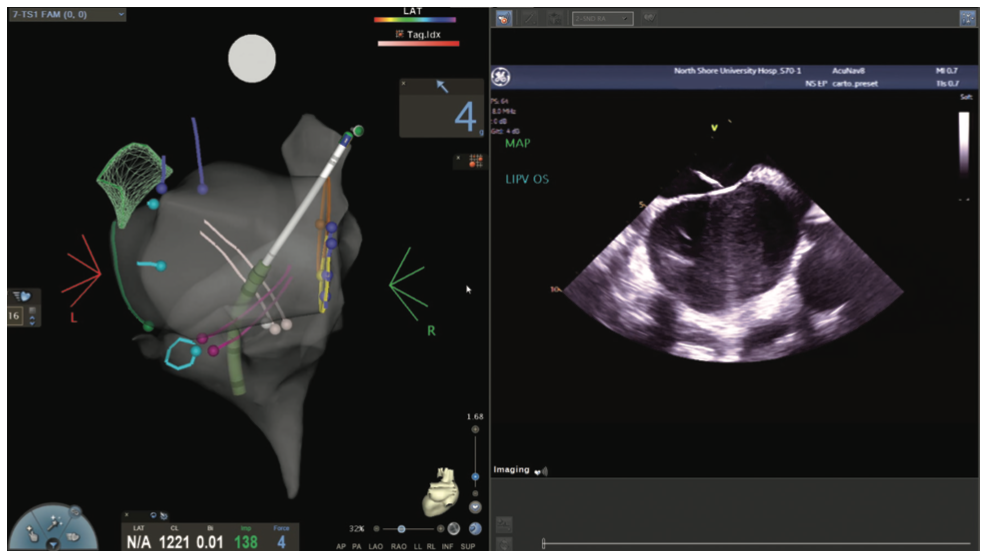
Task: Click the North Shore University Hosp text
Action: click(737, 71)
